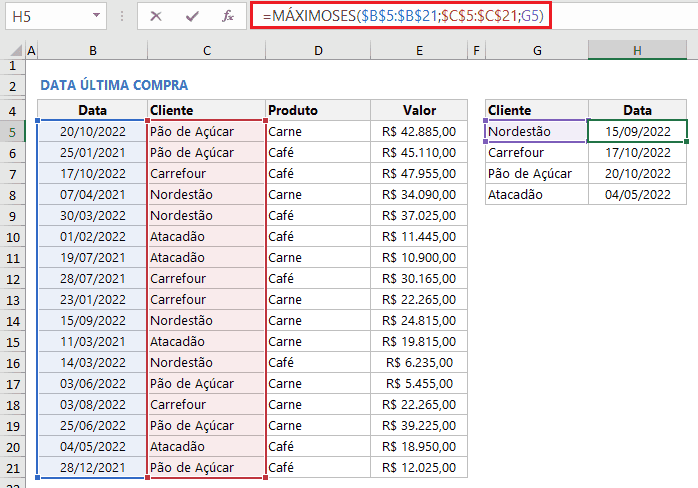Open the Insert Function fx dialog
The height and width of the screenshot is (488, 698).
pyautogui.click(x=228, y=16)
